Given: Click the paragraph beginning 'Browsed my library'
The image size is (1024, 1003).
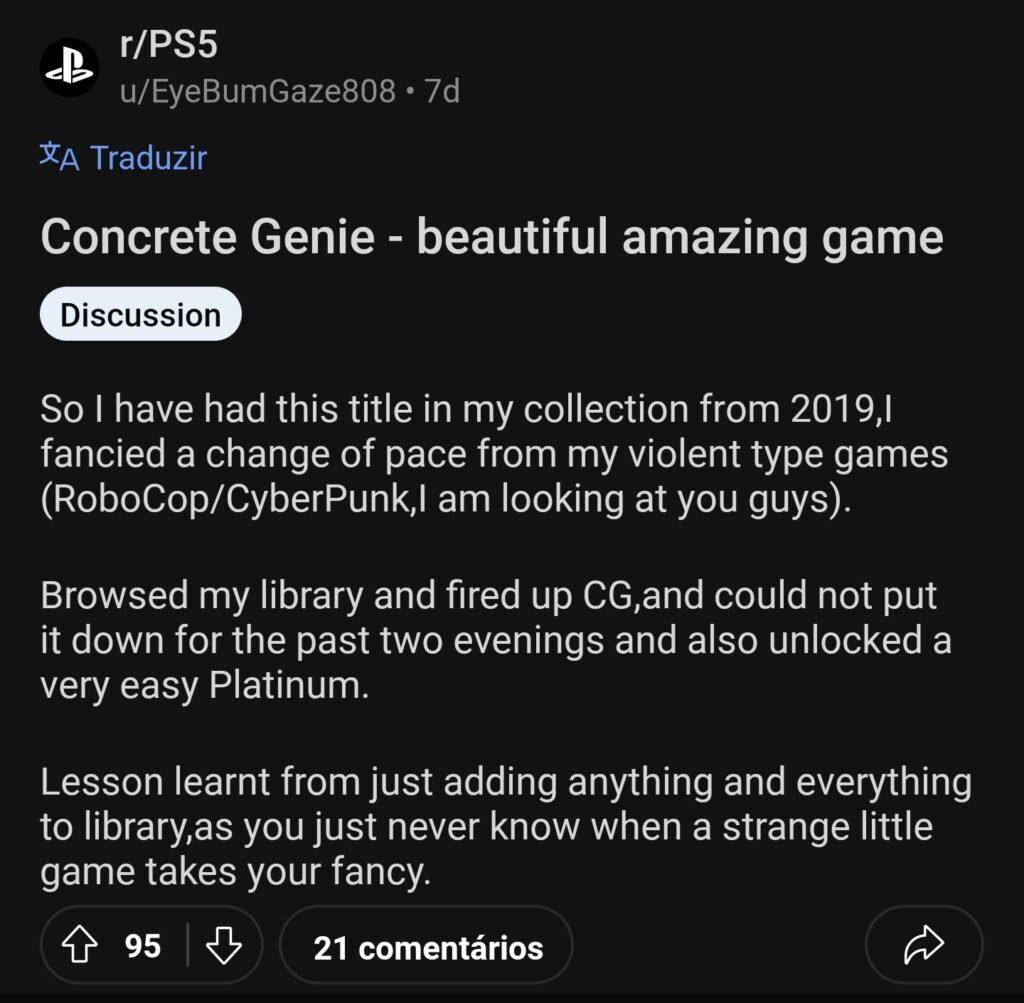Looking at the screenshot, I should point(490,641).
